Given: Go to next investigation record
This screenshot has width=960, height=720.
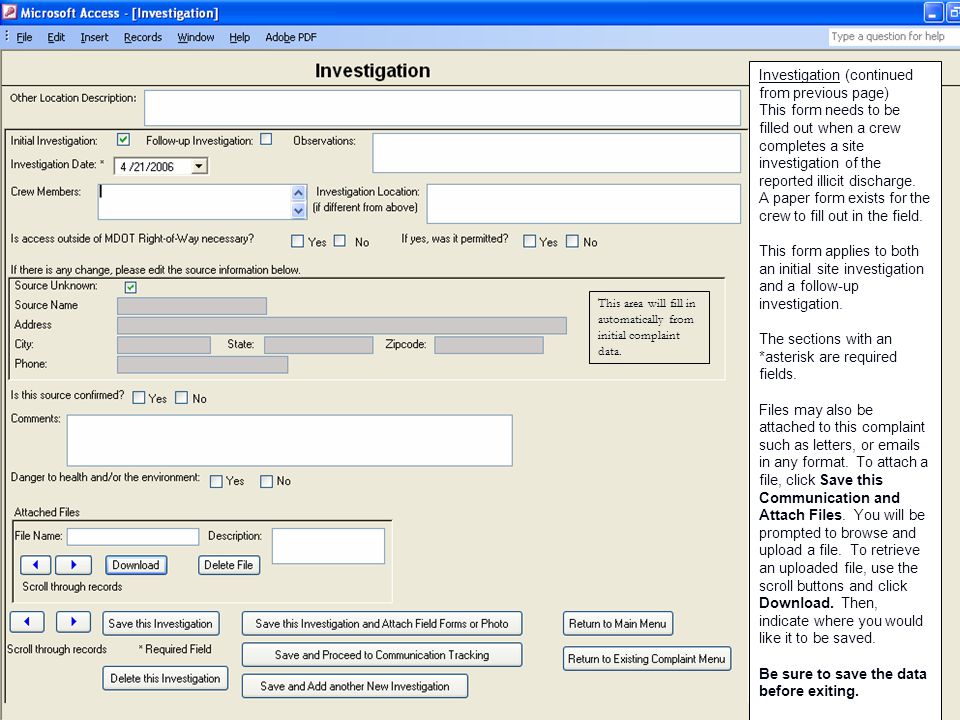Looking at the screenshot, I should click(73, 621).
